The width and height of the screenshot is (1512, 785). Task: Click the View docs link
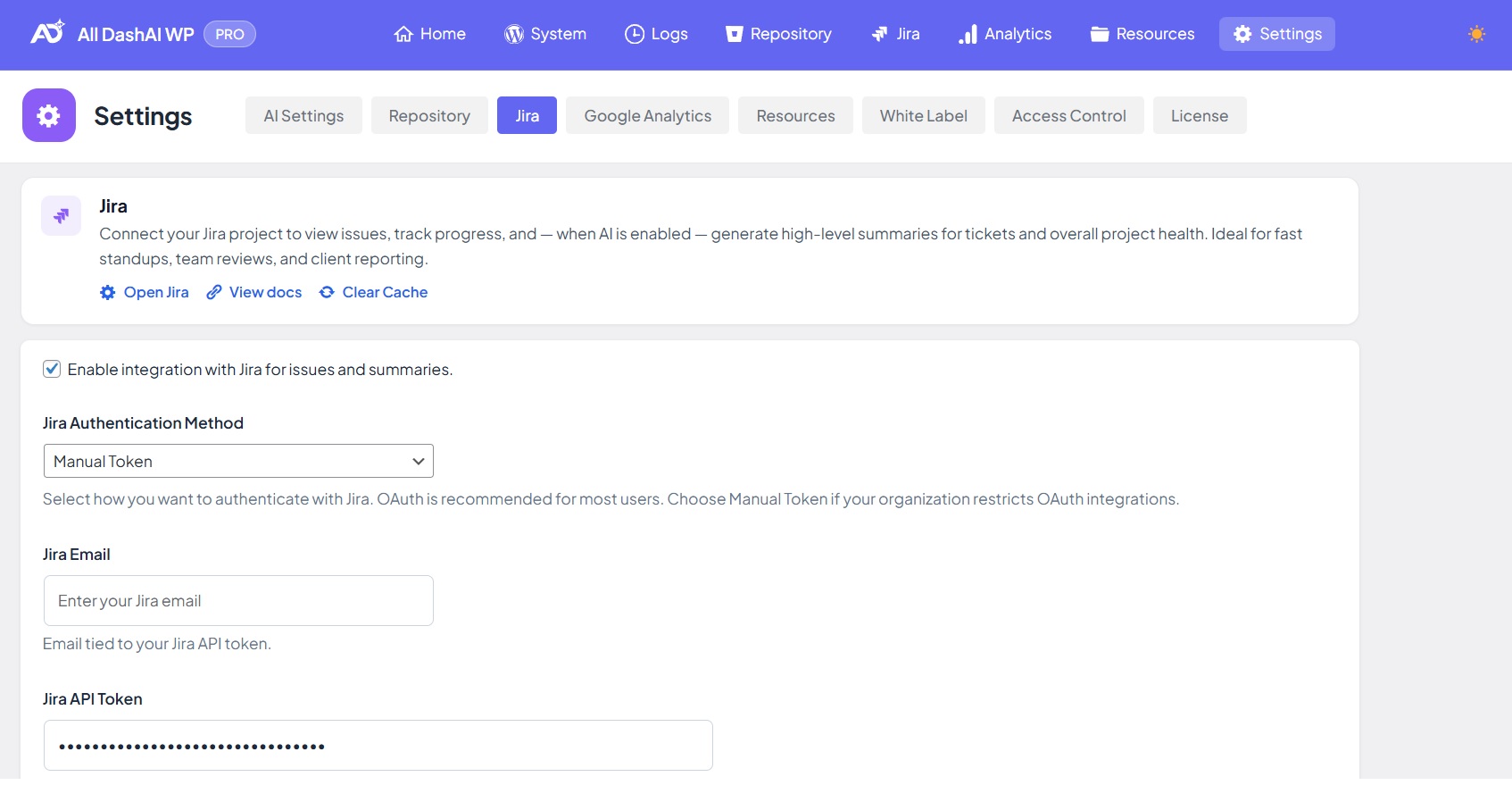click(254, 292)
